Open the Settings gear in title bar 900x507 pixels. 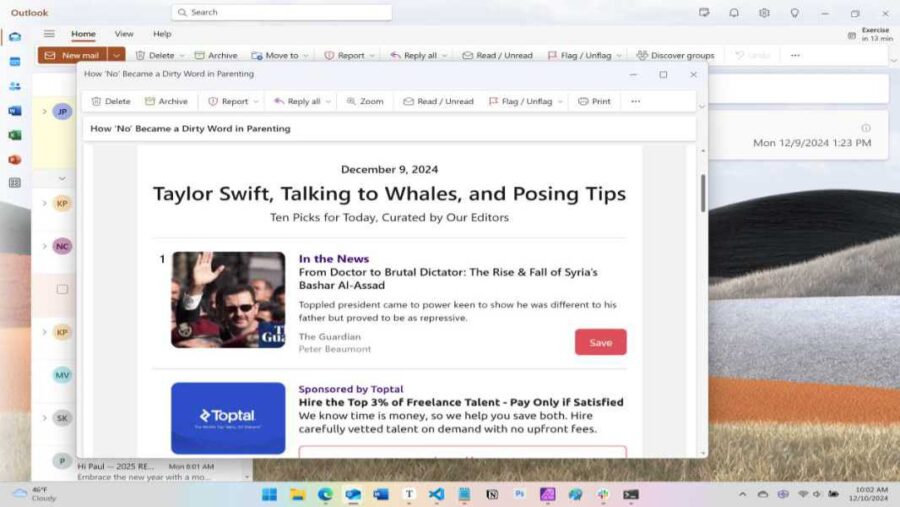point(764,13)
